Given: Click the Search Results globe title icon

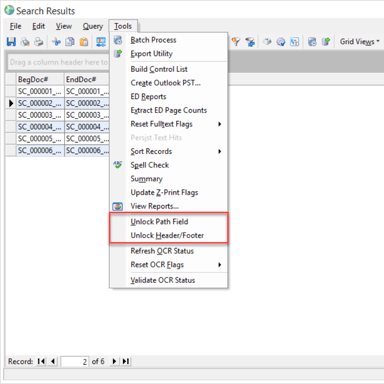Looking at the screenshot, I should 9,10.
